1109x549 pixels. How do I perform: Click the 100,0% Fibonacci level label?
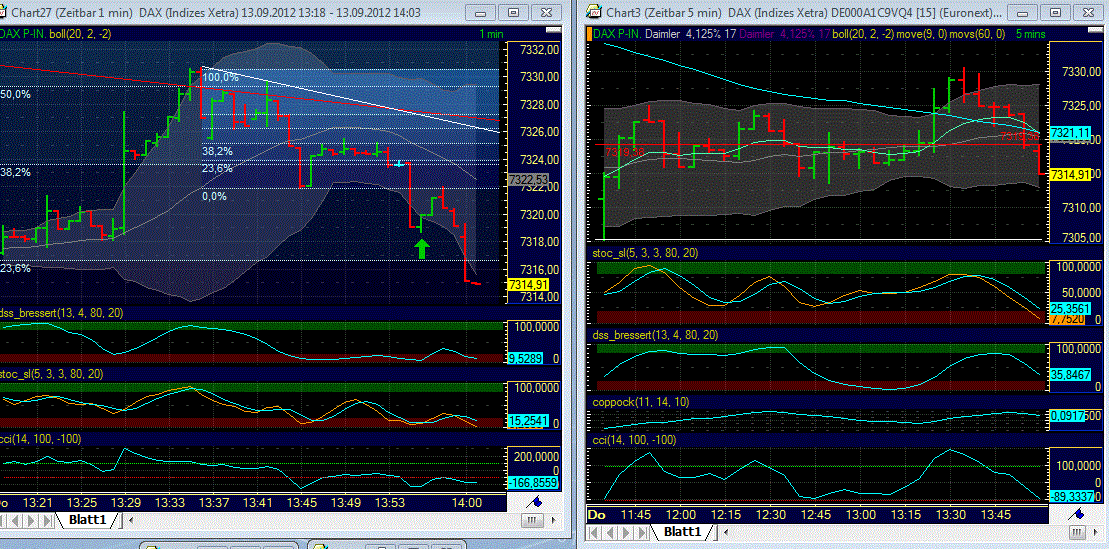[x=221, y=76]
